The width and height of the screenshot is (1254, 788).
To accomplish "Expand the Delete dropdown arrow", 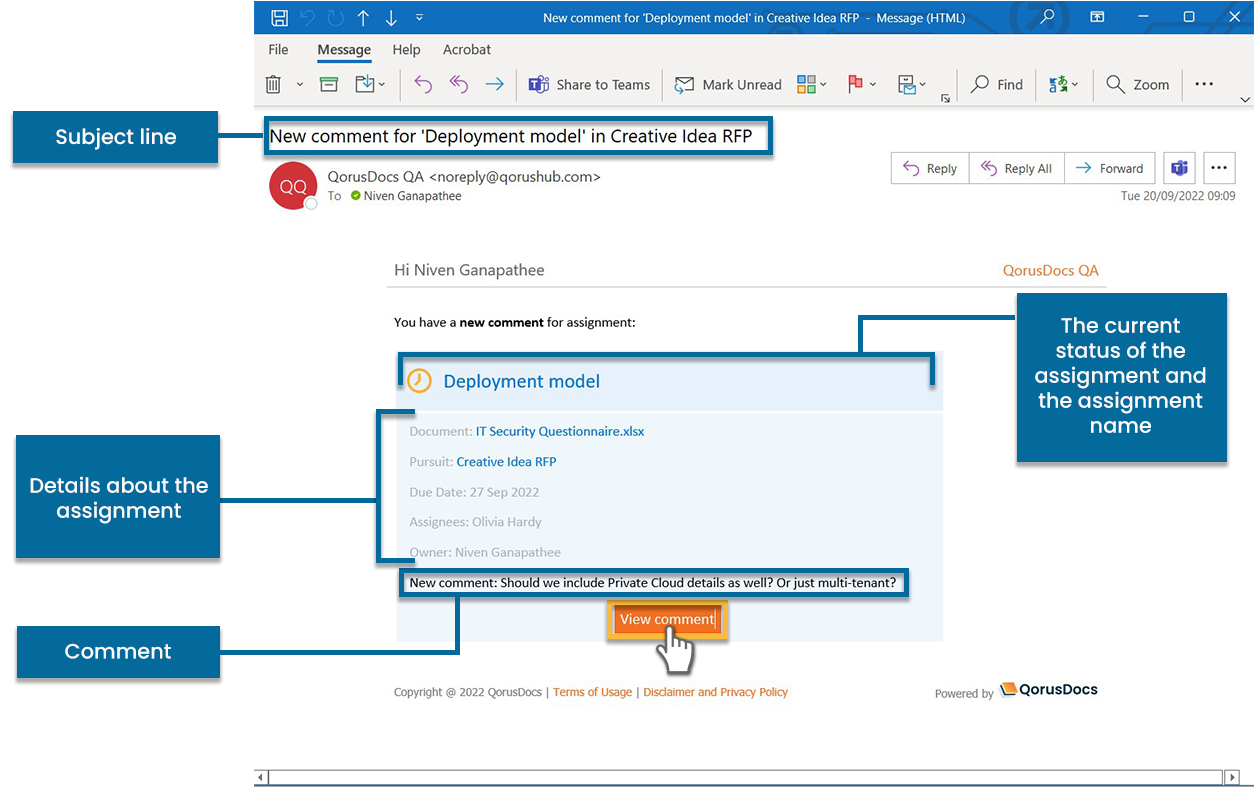I will [x=299, y=85].
